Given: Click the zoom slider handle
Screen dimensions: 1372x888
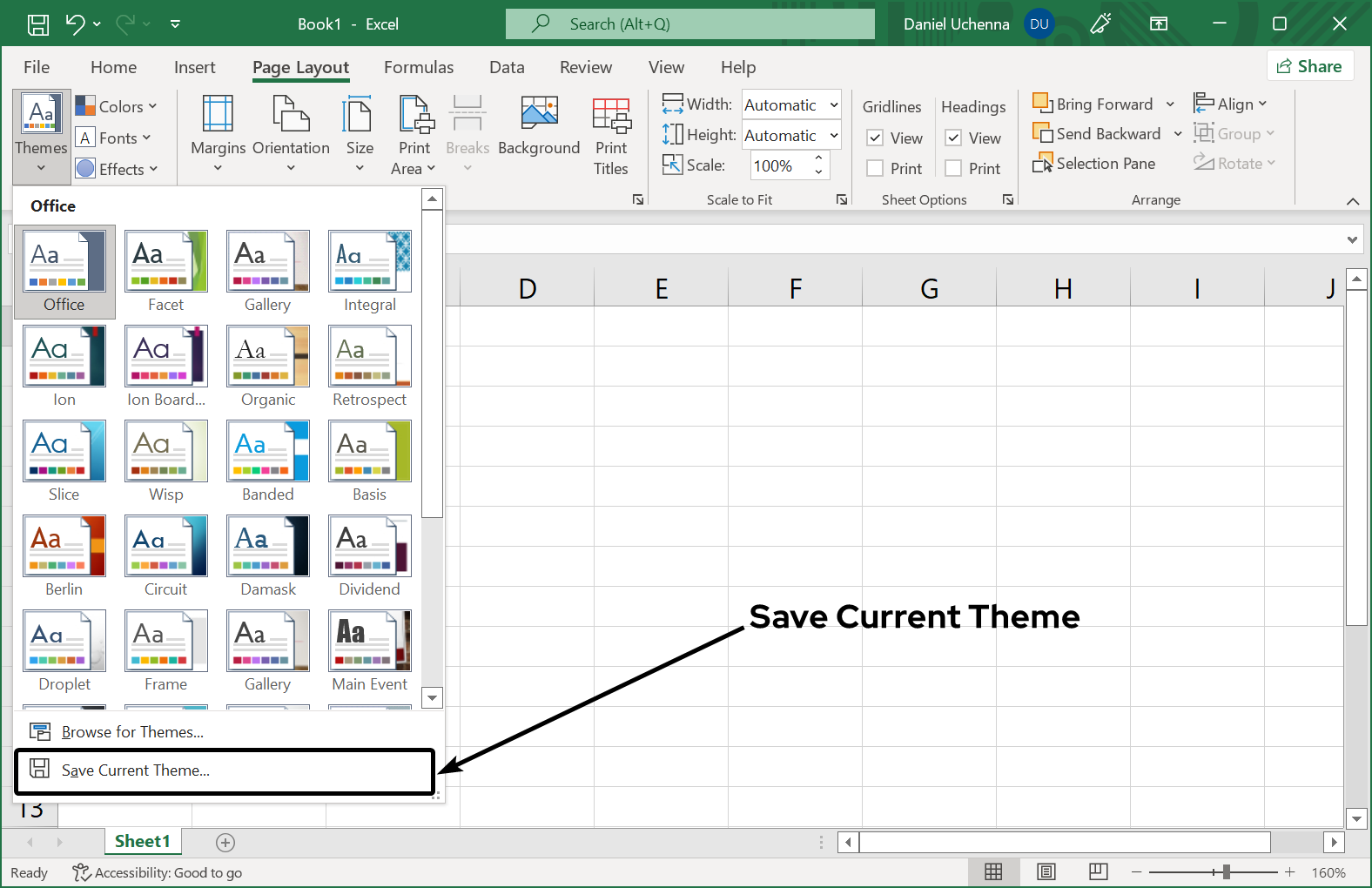Looking at the screenshot, I should click(x=1227, y=871).
